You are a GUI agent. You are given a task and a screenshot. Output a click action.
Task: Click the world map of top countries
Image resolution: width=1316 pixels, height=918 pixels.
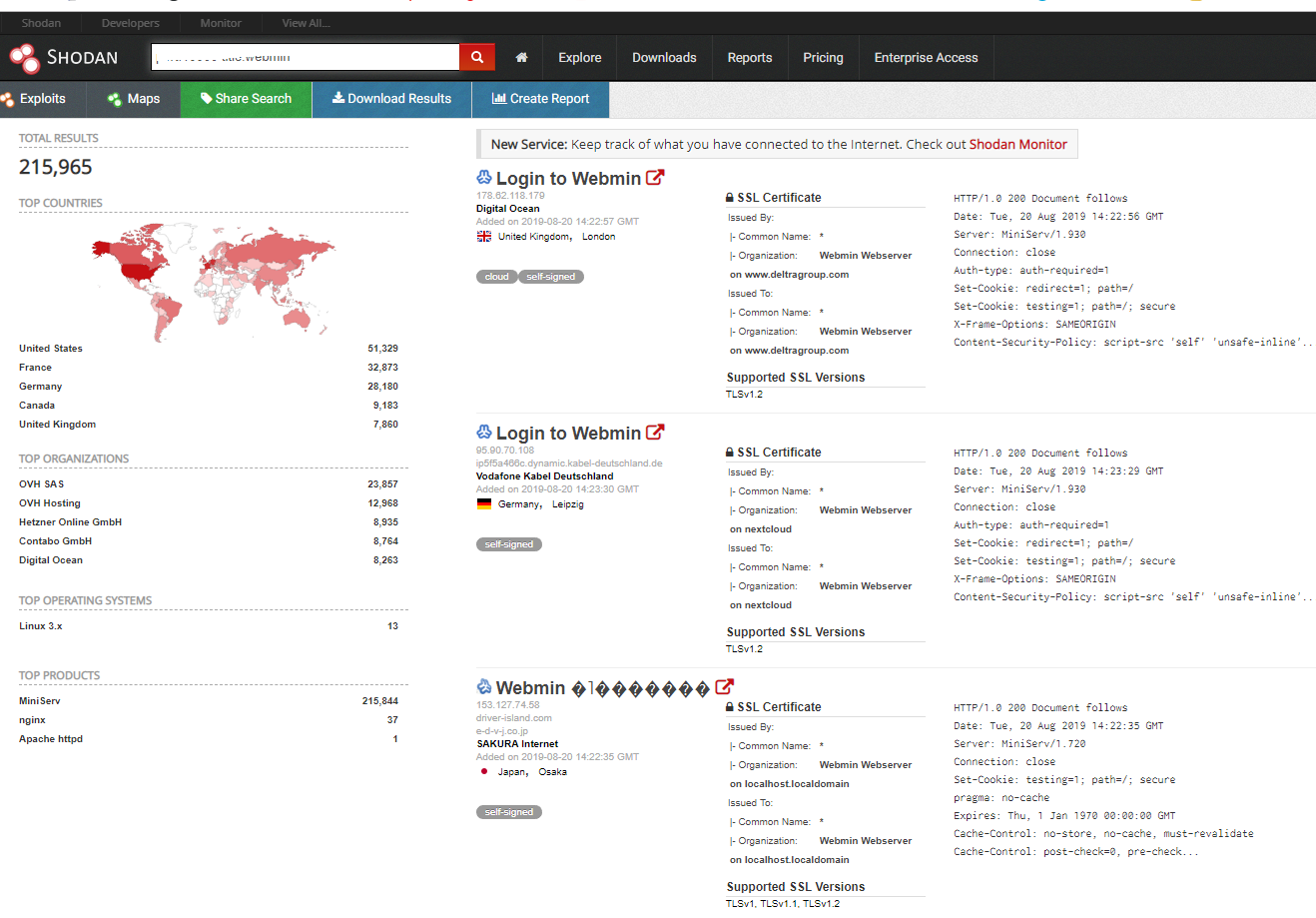point(214,282)
